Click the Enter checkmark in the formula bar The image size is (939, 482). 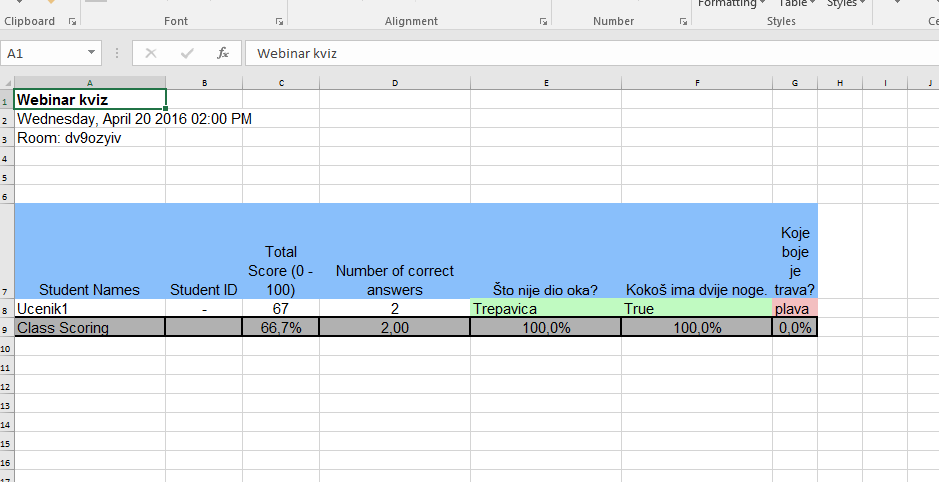click(x=187, y=53)
